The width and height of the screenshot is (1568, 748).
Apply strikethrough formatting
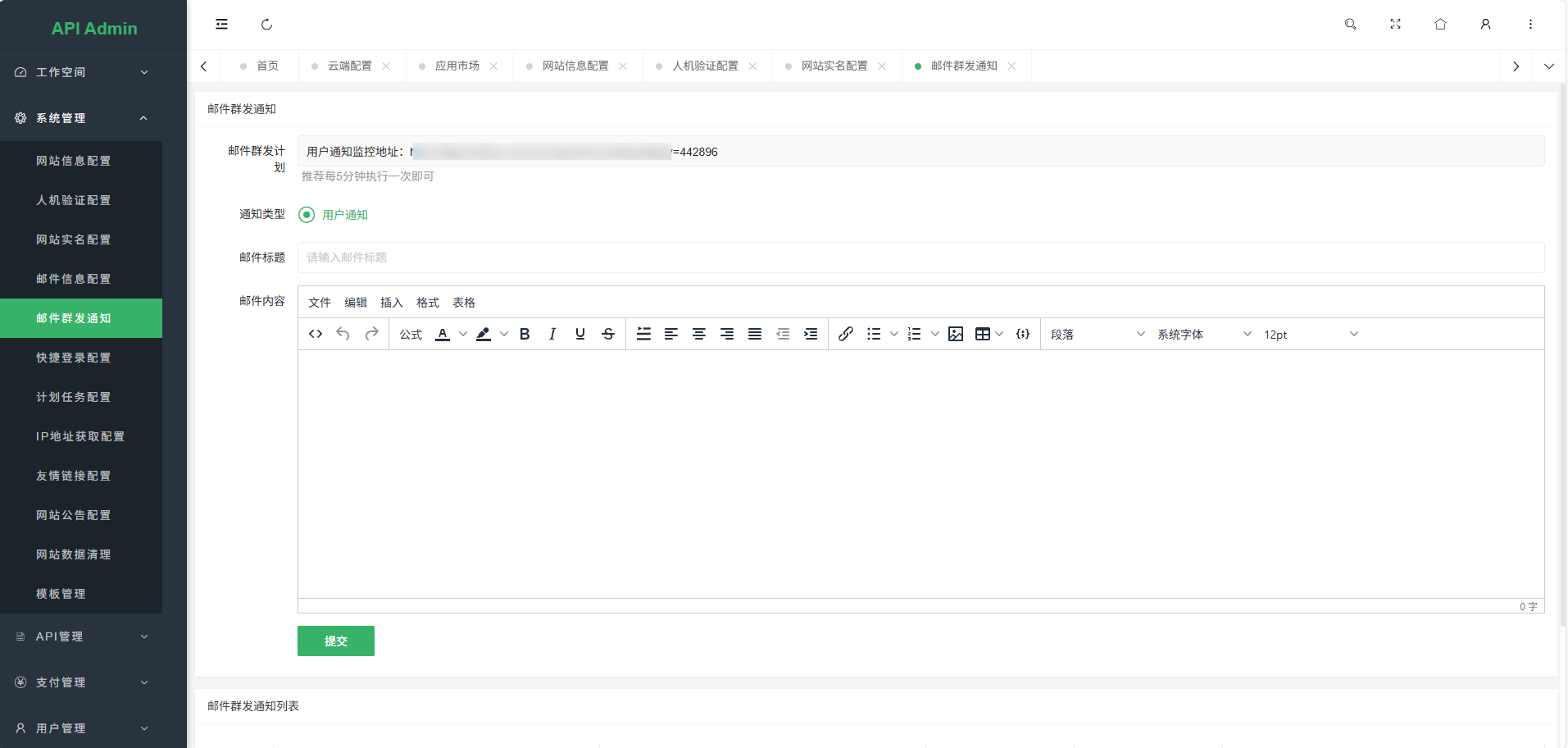[608, 334]
